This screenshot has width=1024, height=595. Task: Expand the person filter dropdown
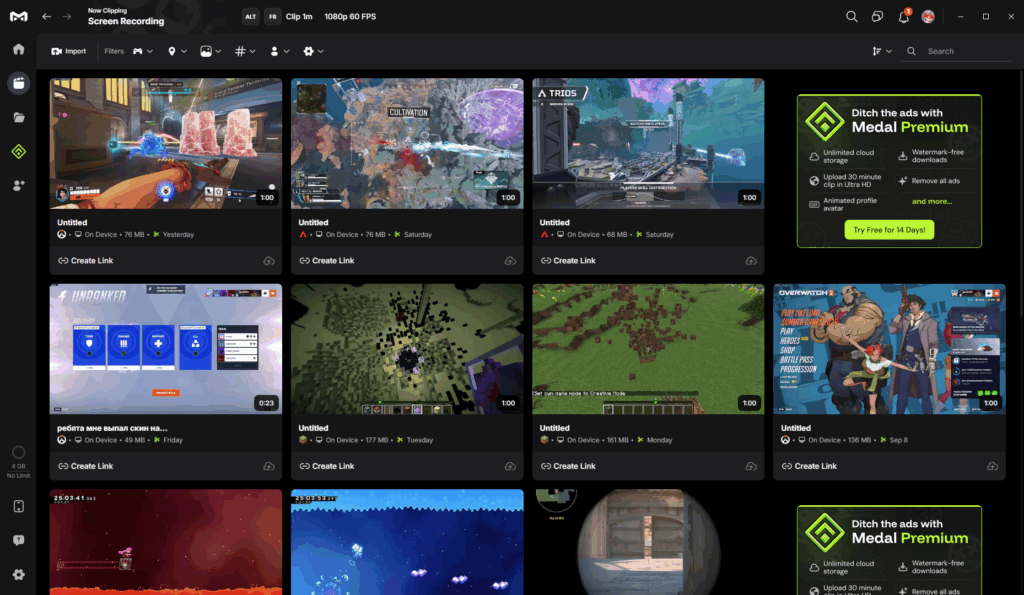tap(280, 51)
